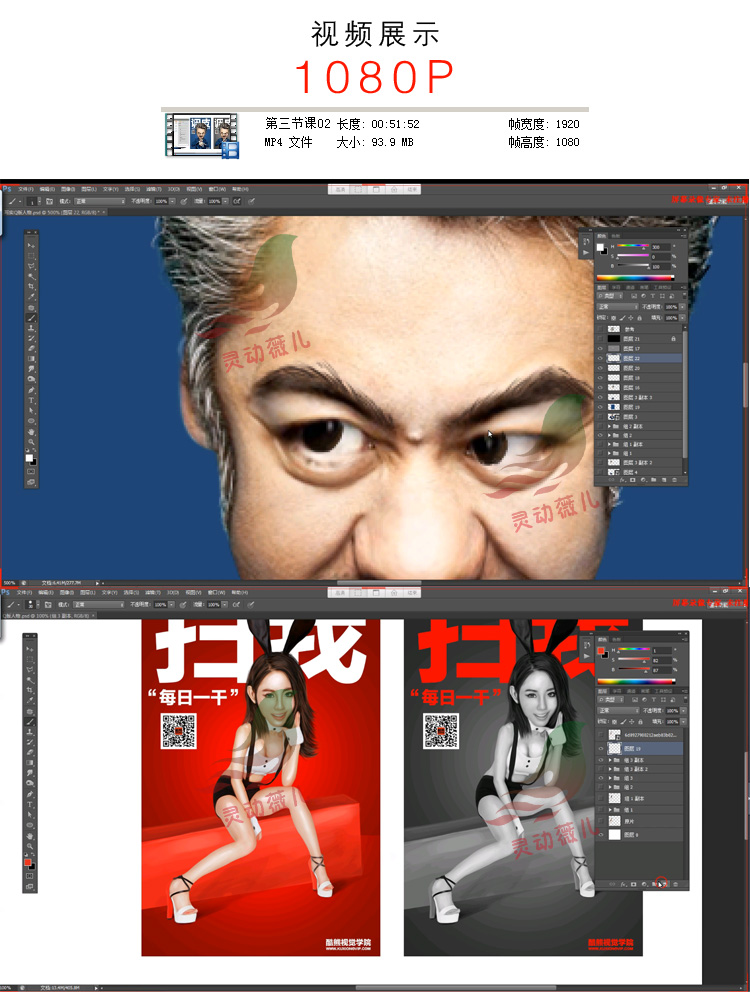Create a new group in face-portrait Layers panel

point(653,480)
